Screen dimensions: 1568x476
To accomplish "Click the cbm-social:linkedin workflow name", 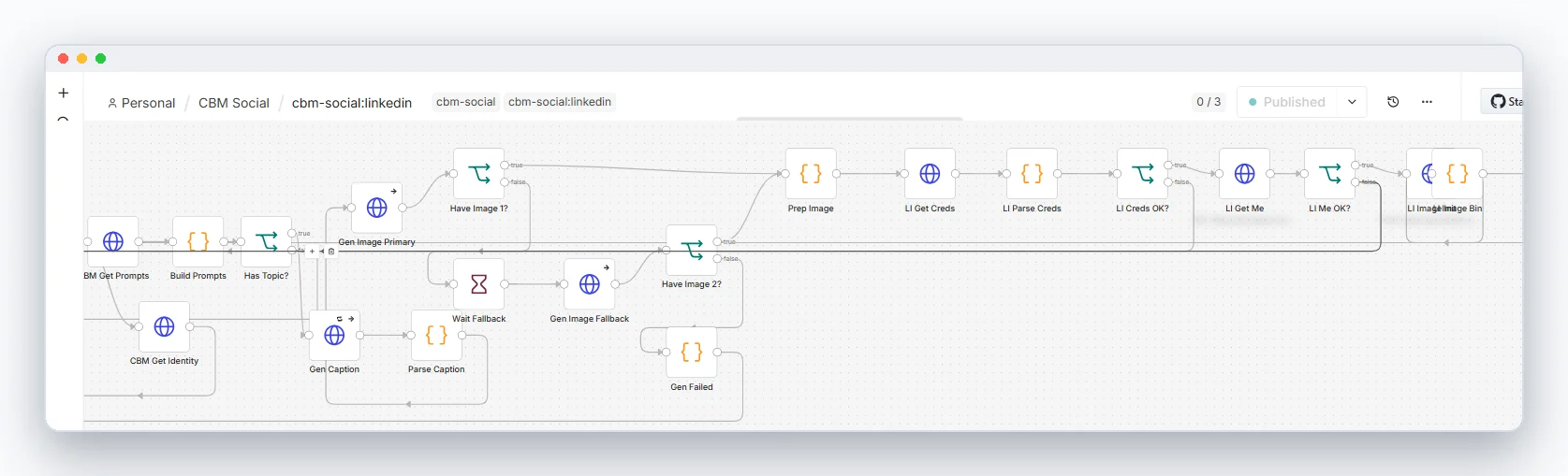I will click(x=352, y=103).
